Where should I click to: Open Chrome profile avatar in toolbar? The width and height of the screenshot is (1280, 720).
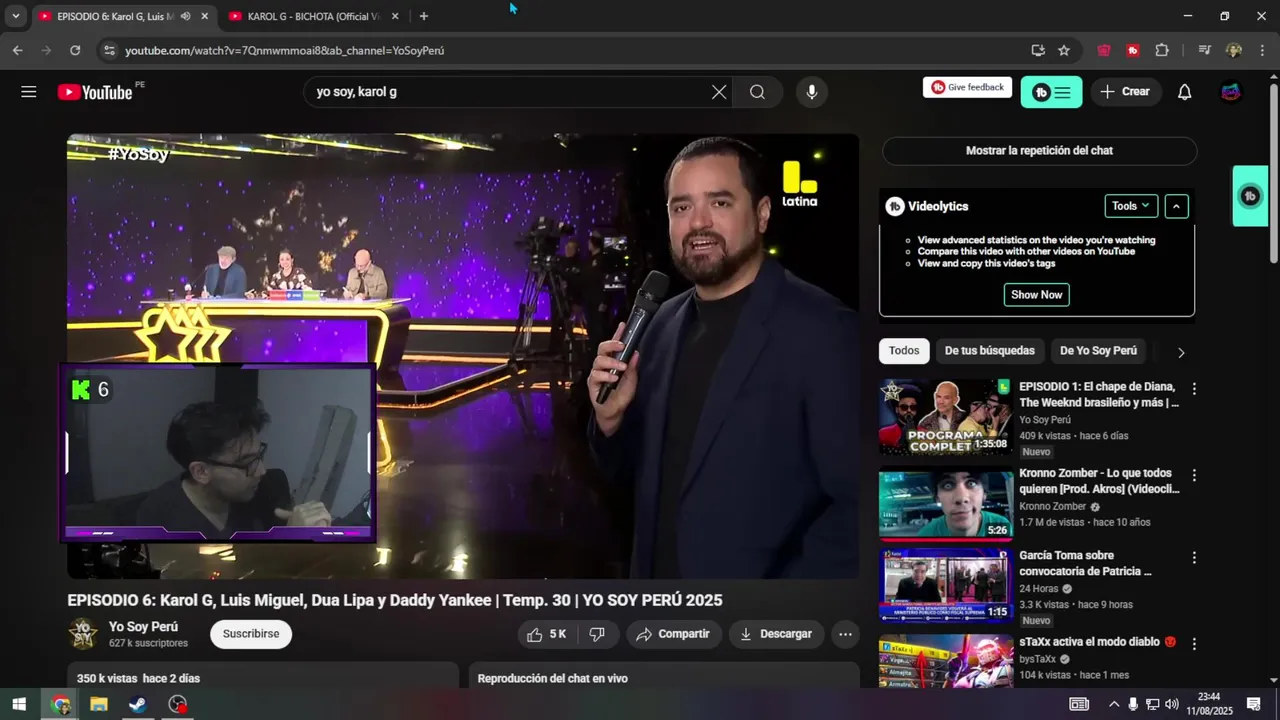click(x=1234, y=50)
